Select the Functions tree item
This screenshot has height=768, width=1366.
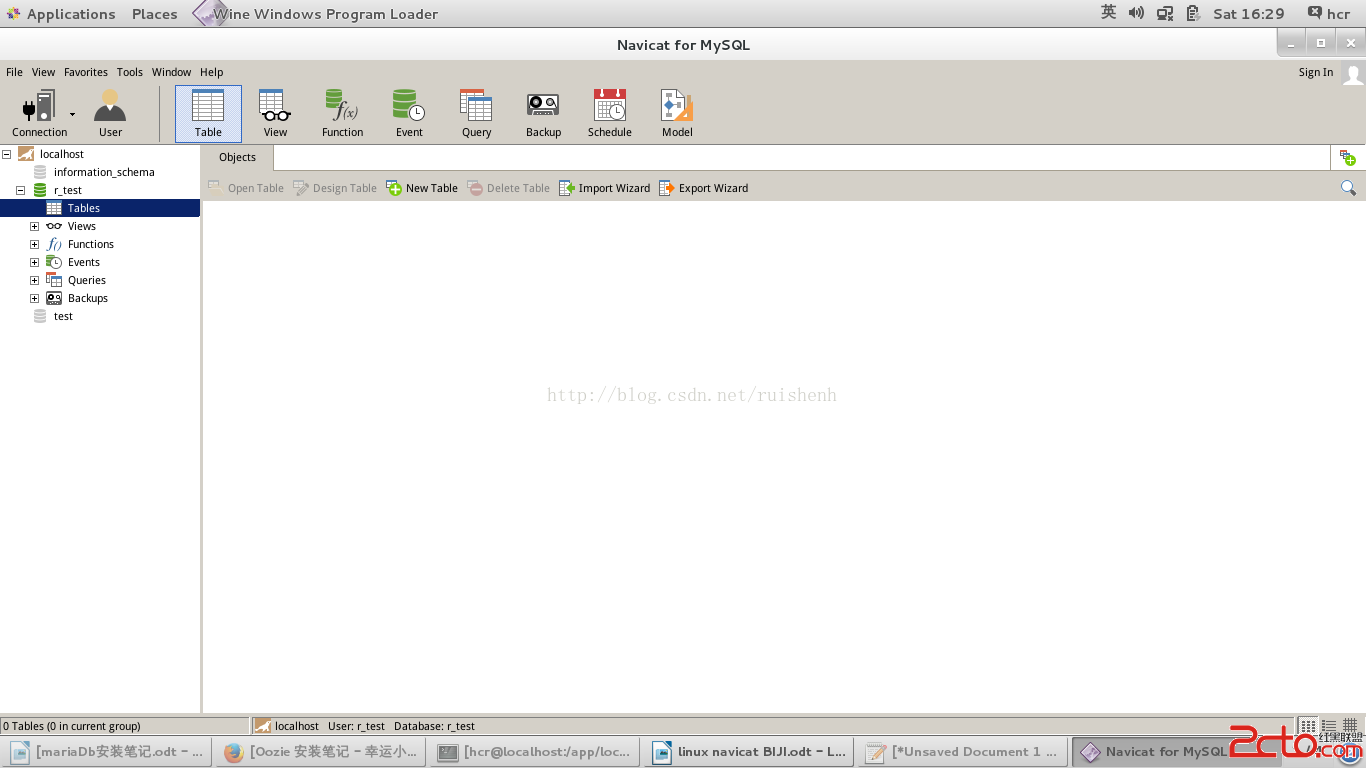90,244
